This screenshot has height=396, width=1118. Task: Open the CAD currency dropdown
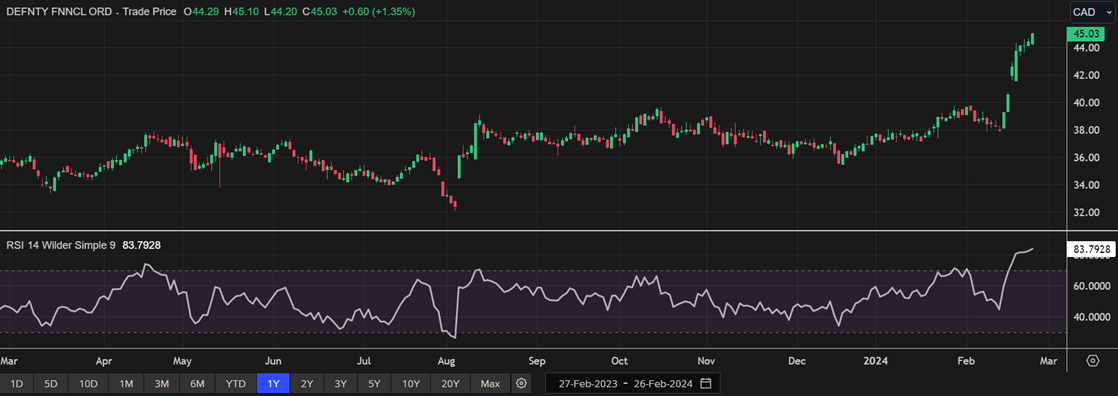[1092, 11]
